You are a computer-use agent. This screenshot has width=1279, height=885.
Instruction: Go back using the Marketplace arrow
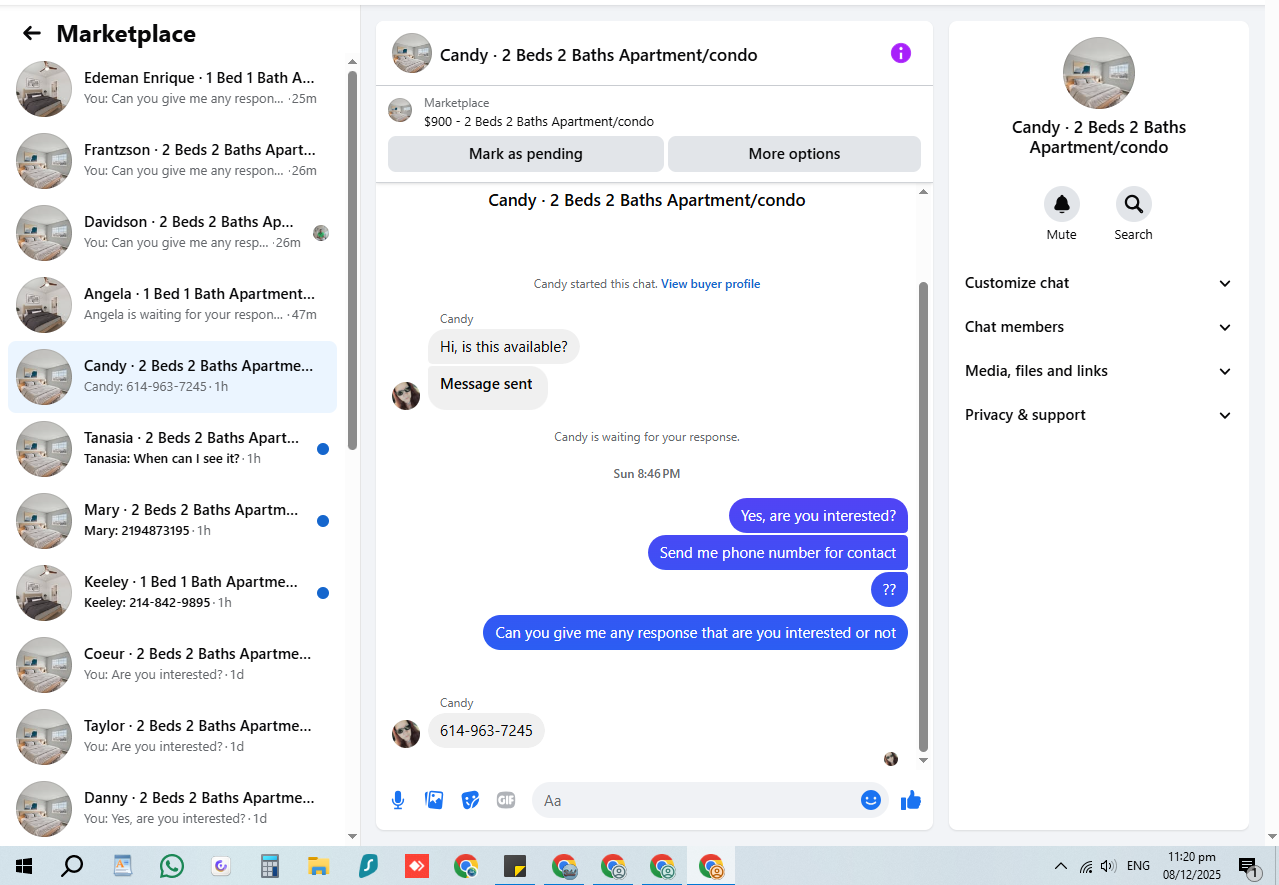[32, 33]
